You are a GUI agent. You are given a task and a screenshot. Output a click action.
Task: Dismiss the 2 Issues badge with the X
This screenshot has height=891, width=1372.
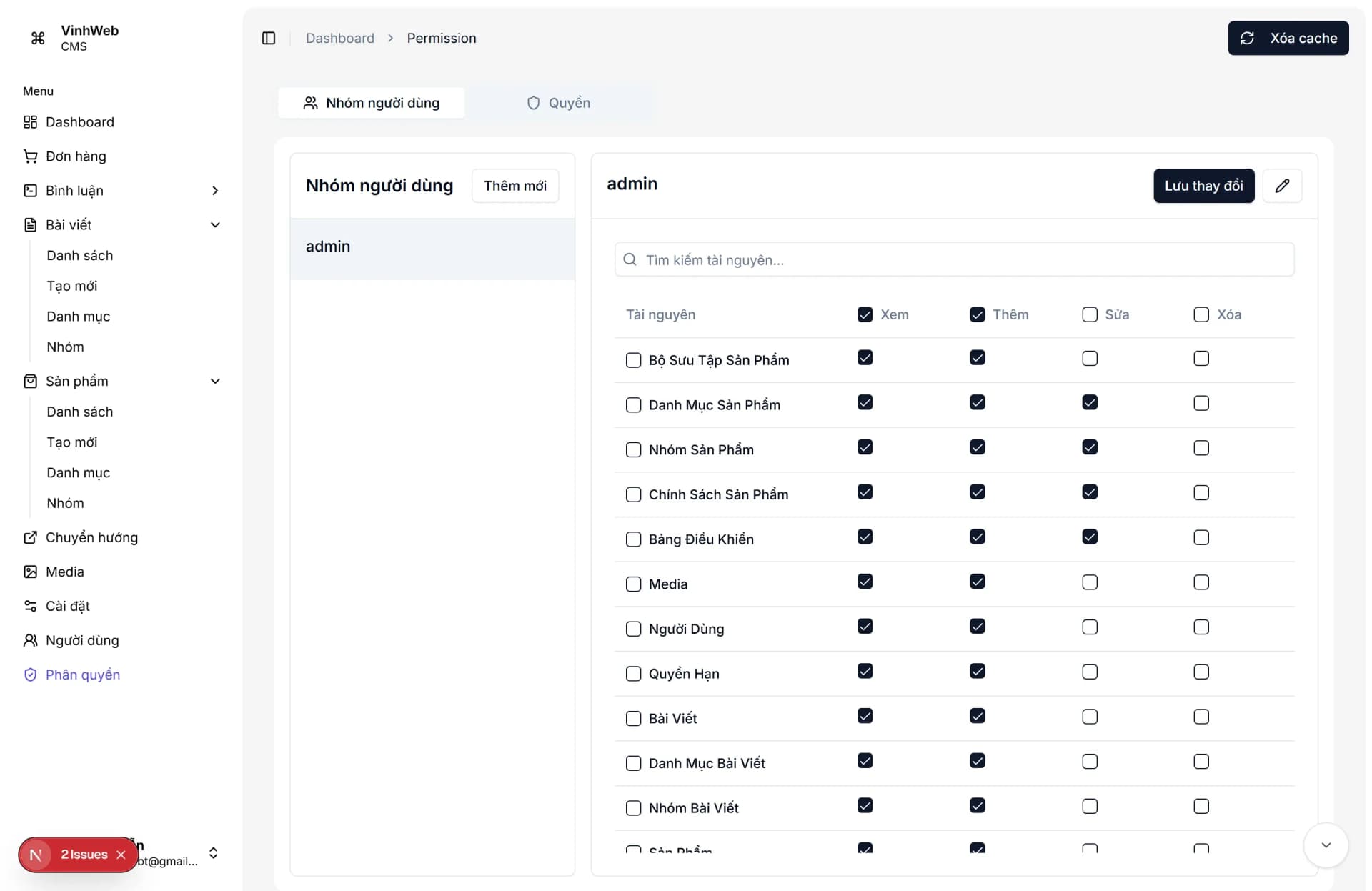(x=121, y=855)
